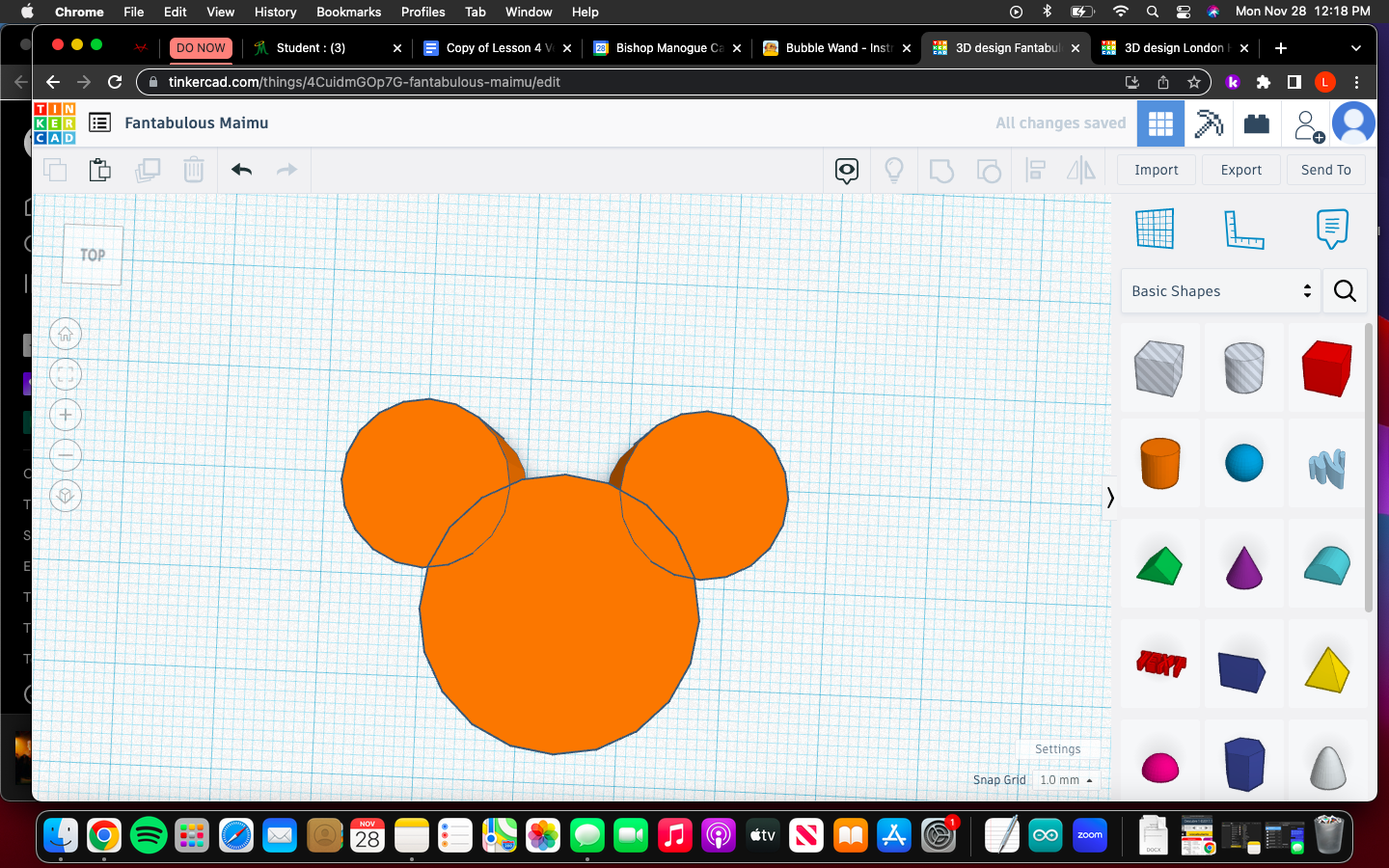This screenshot has width=1389, height=868.
Task: Click the Copy toolbar icon
Action: coord(56,171)
